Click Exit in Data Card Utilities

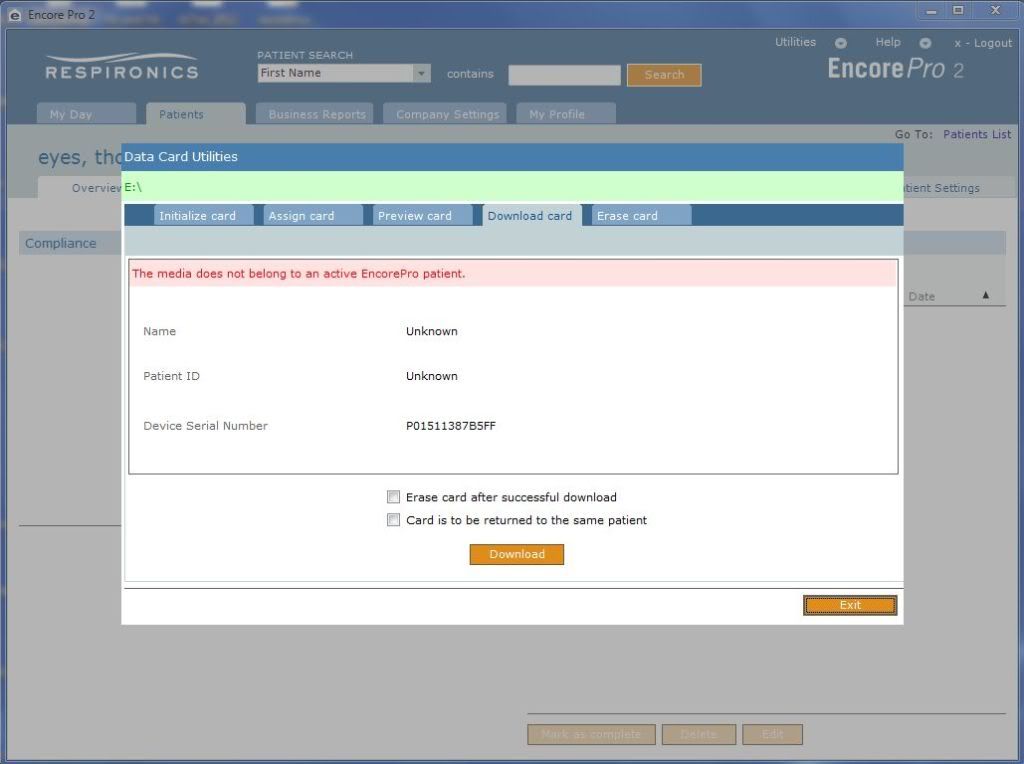click(x=850, y=605)
